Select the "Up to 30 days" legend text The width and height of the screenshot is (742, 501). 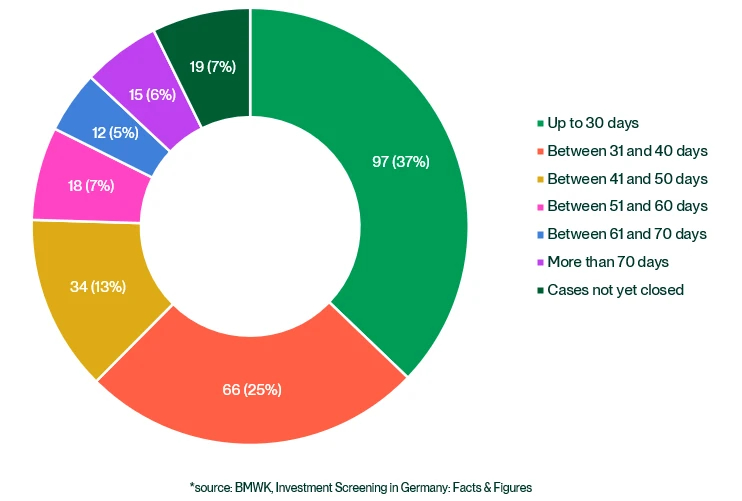pos(593,123)
